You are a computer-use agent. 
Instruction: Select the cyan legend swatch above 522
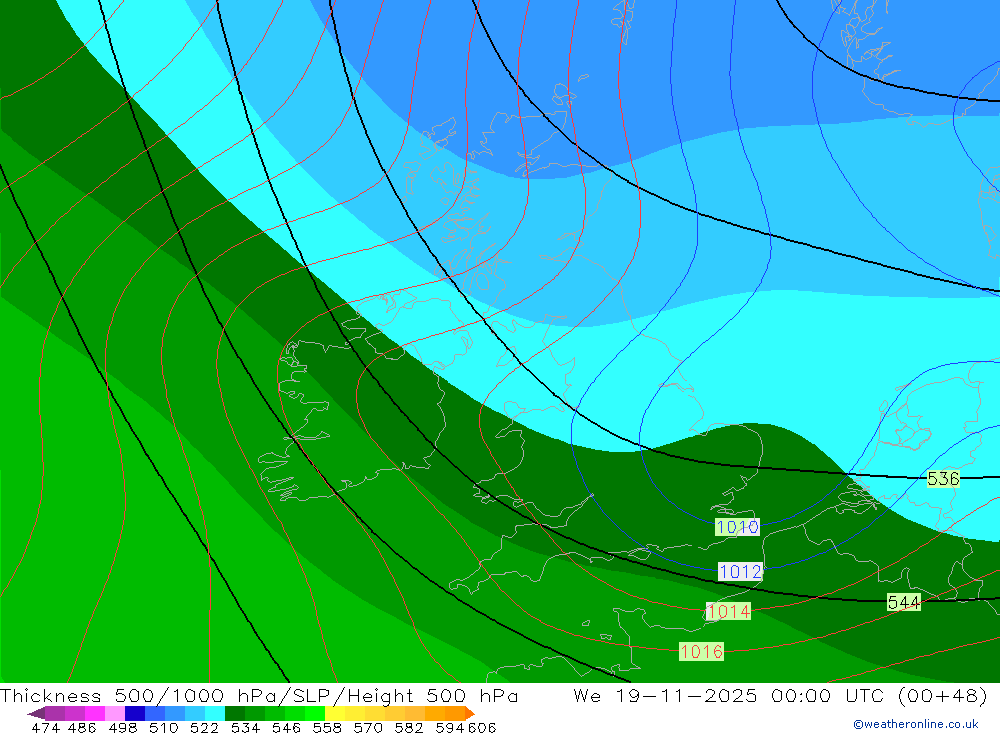coord(215,713)
